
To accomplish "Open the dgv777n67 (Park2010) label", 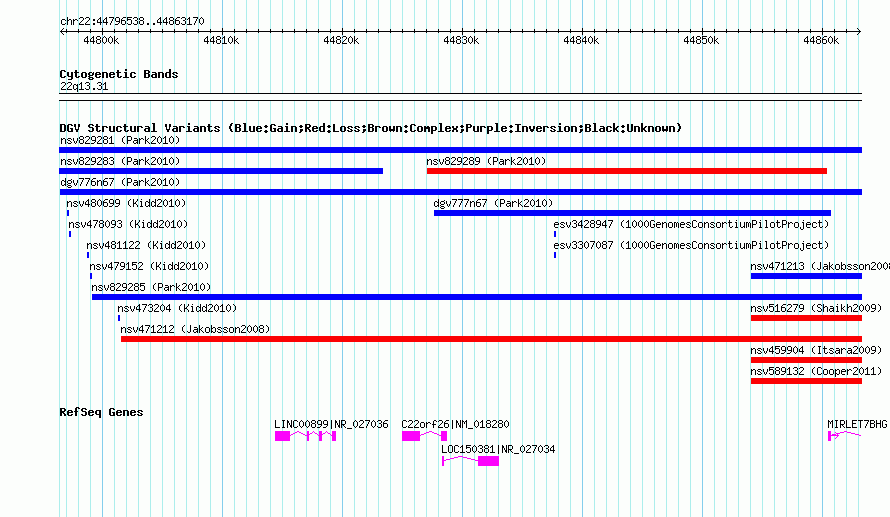I will pyautogui.click(x=493, y=203).
